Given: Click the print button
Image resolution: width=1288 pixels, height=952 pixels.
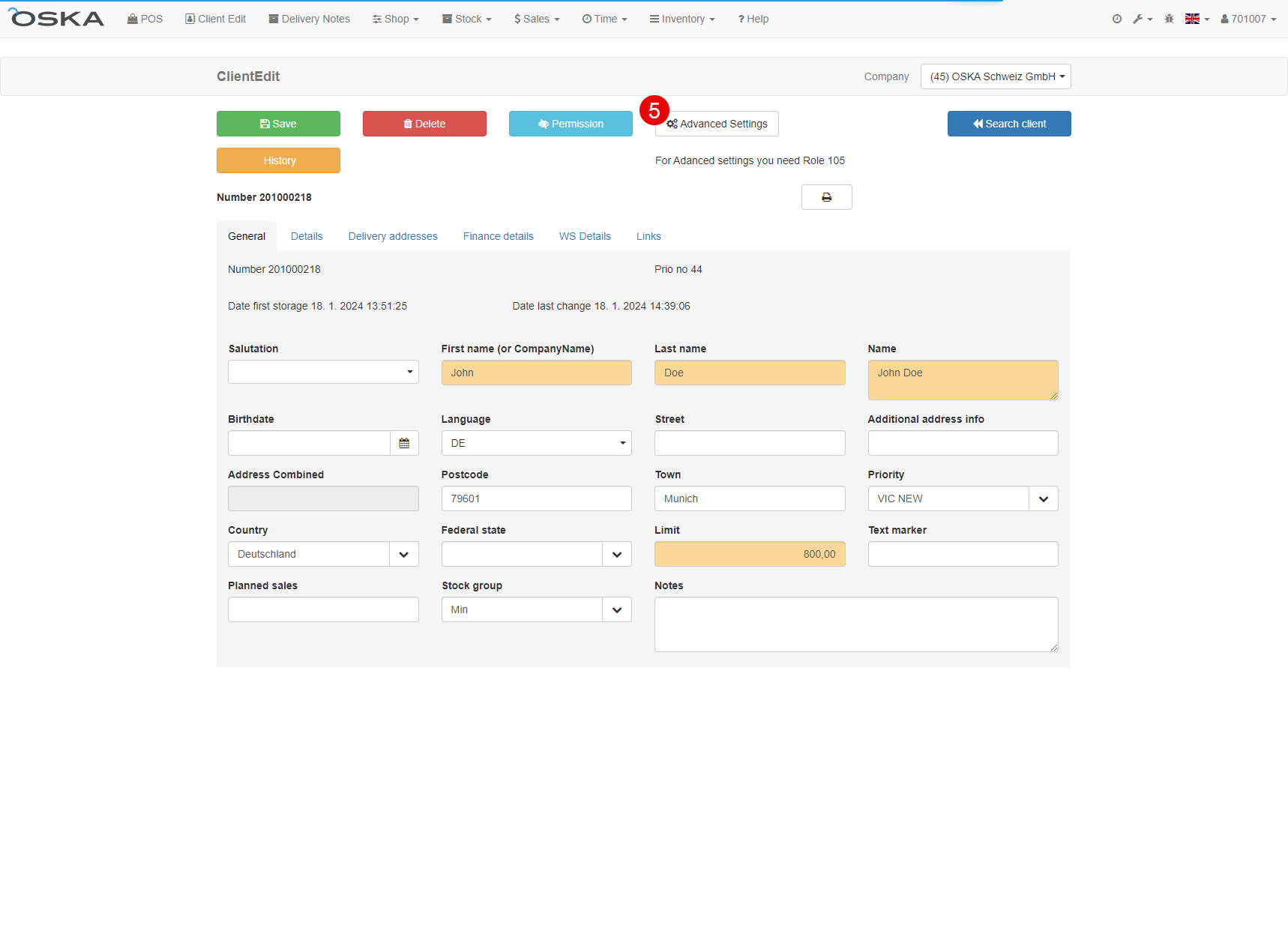Looking at the screenshot, I should [x=826, y=197].
